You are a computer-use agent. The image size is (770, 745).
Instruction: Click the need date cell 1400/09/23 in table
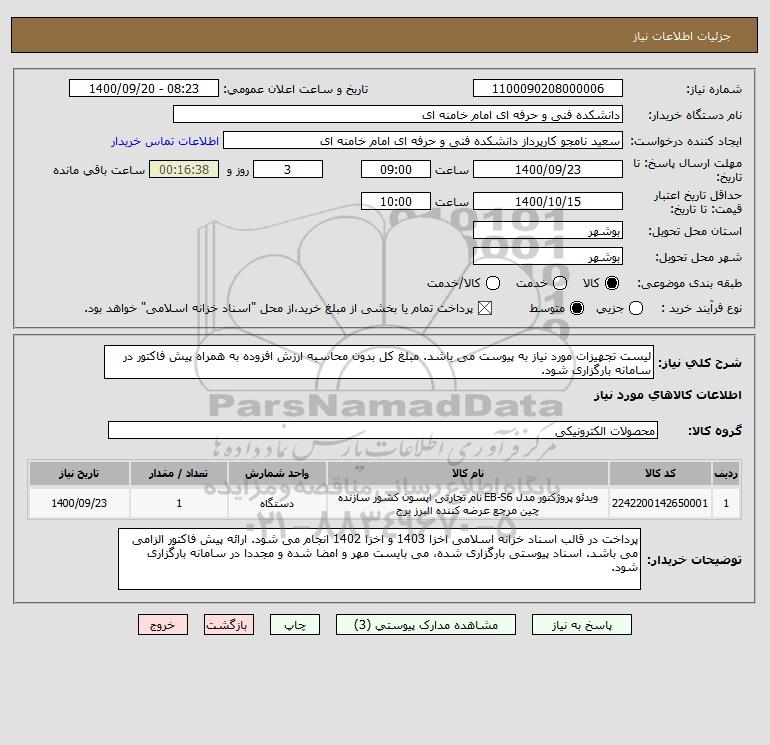[x=79, y=503]
